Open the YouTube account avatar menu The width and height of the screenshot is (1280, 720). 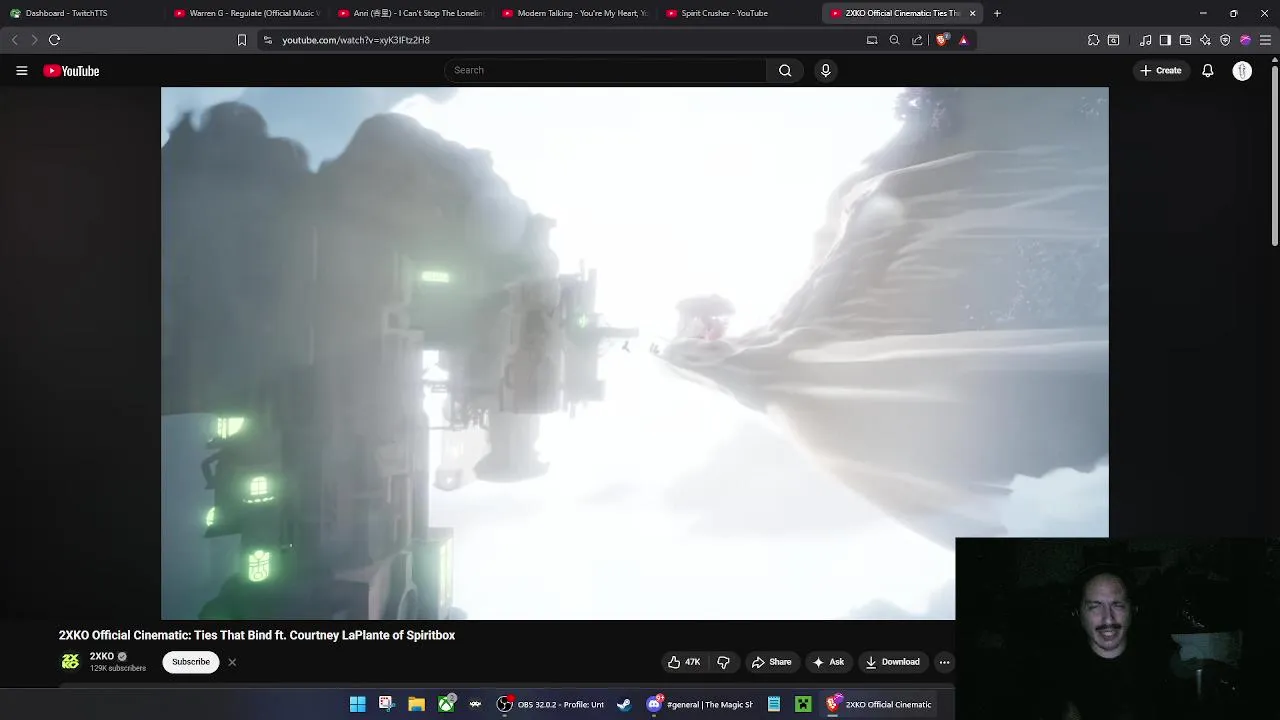tap(1242, 71)
